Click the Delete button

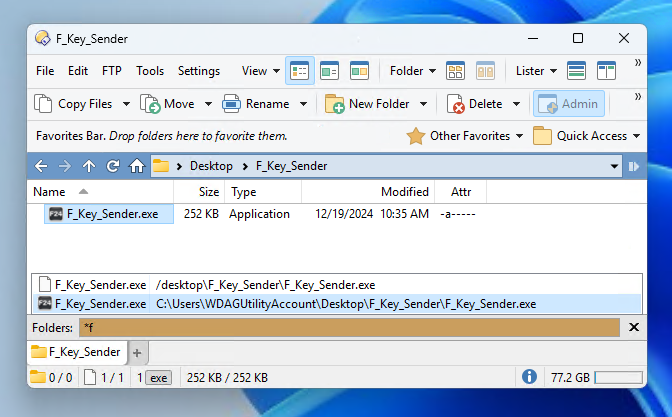point(474,104)
